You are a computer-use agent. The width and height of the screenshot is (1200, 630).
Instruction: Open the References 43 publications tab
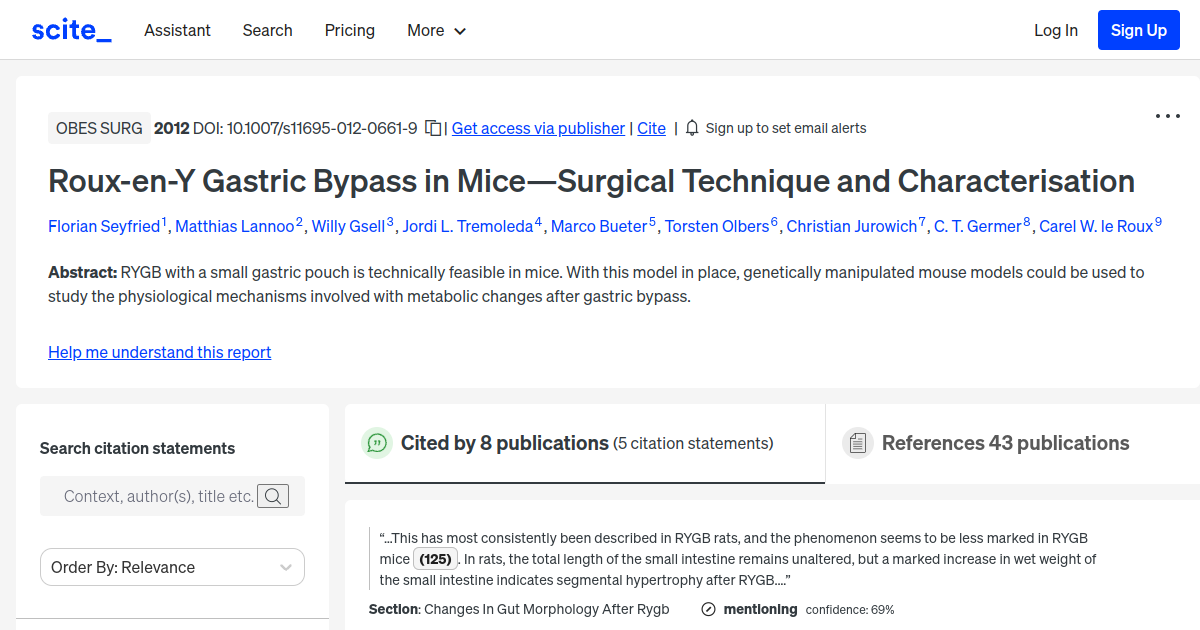point(1004,442)
